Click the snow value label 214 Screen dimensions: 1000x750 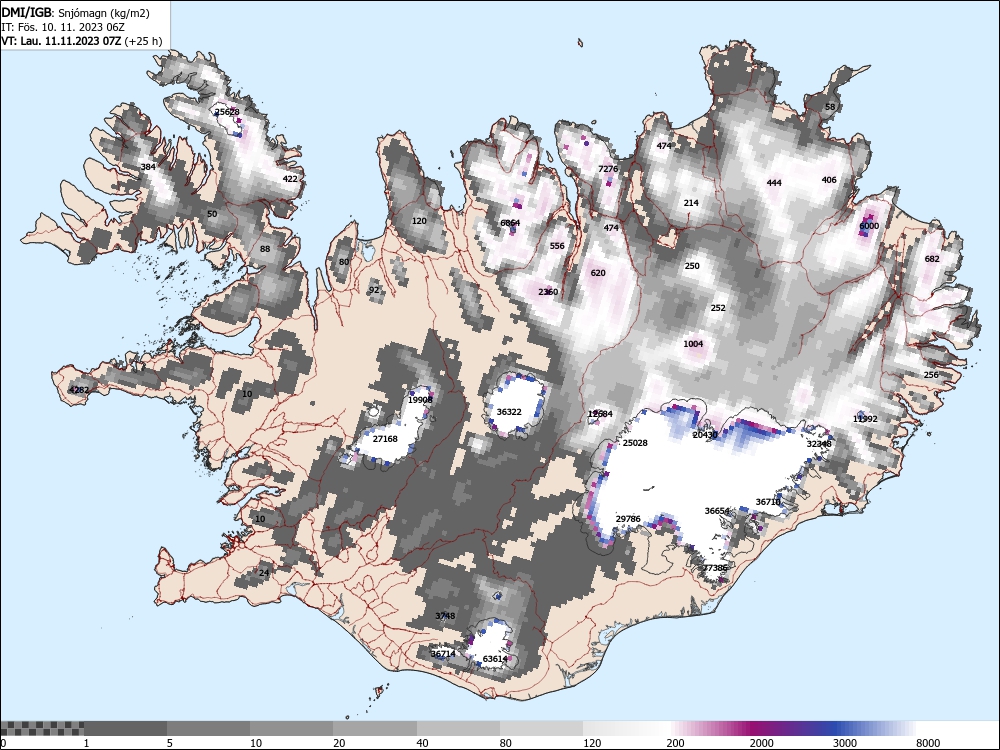691,203
